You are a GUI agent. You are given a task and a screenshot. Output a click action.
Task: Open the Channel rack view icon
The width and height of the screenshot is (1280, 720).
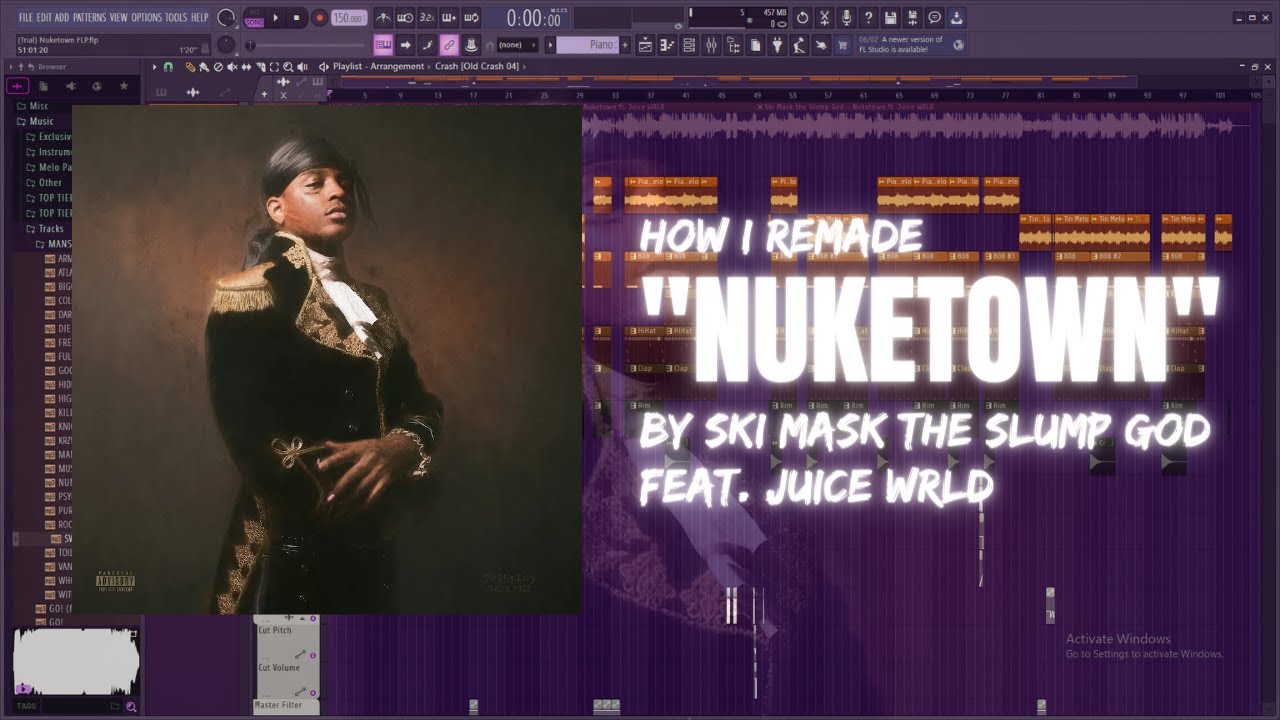[689, 45]
